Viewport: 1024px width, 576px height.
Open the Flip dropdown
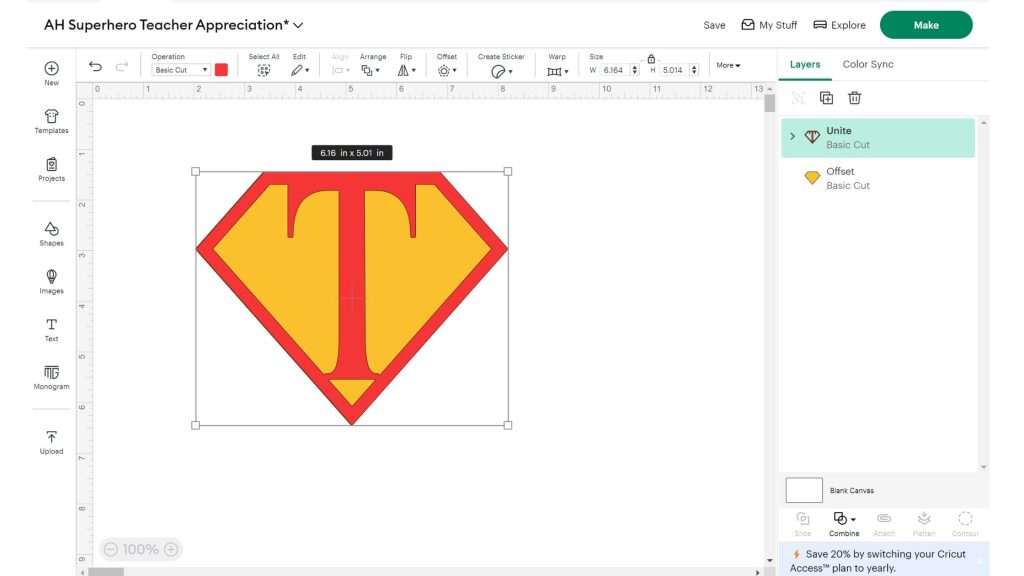click(x=406, y=71)
